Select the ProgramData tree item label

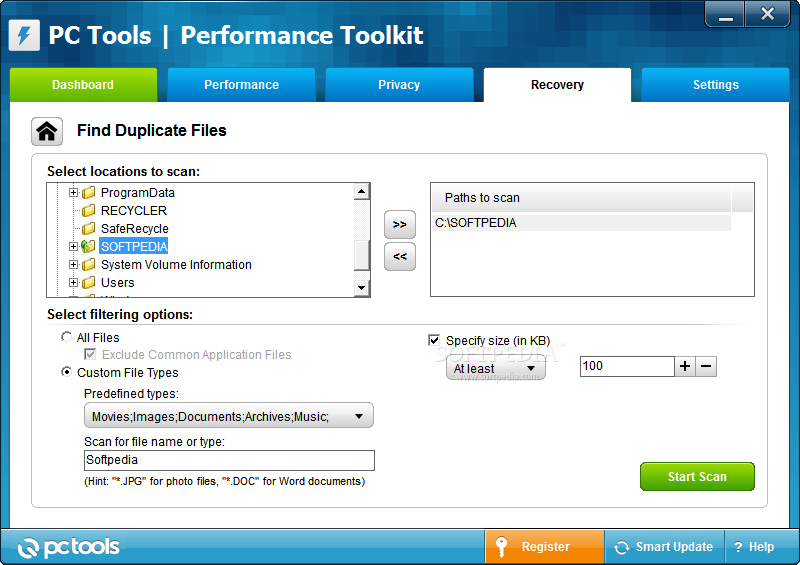pyautogui.click(x=138, y=192)
